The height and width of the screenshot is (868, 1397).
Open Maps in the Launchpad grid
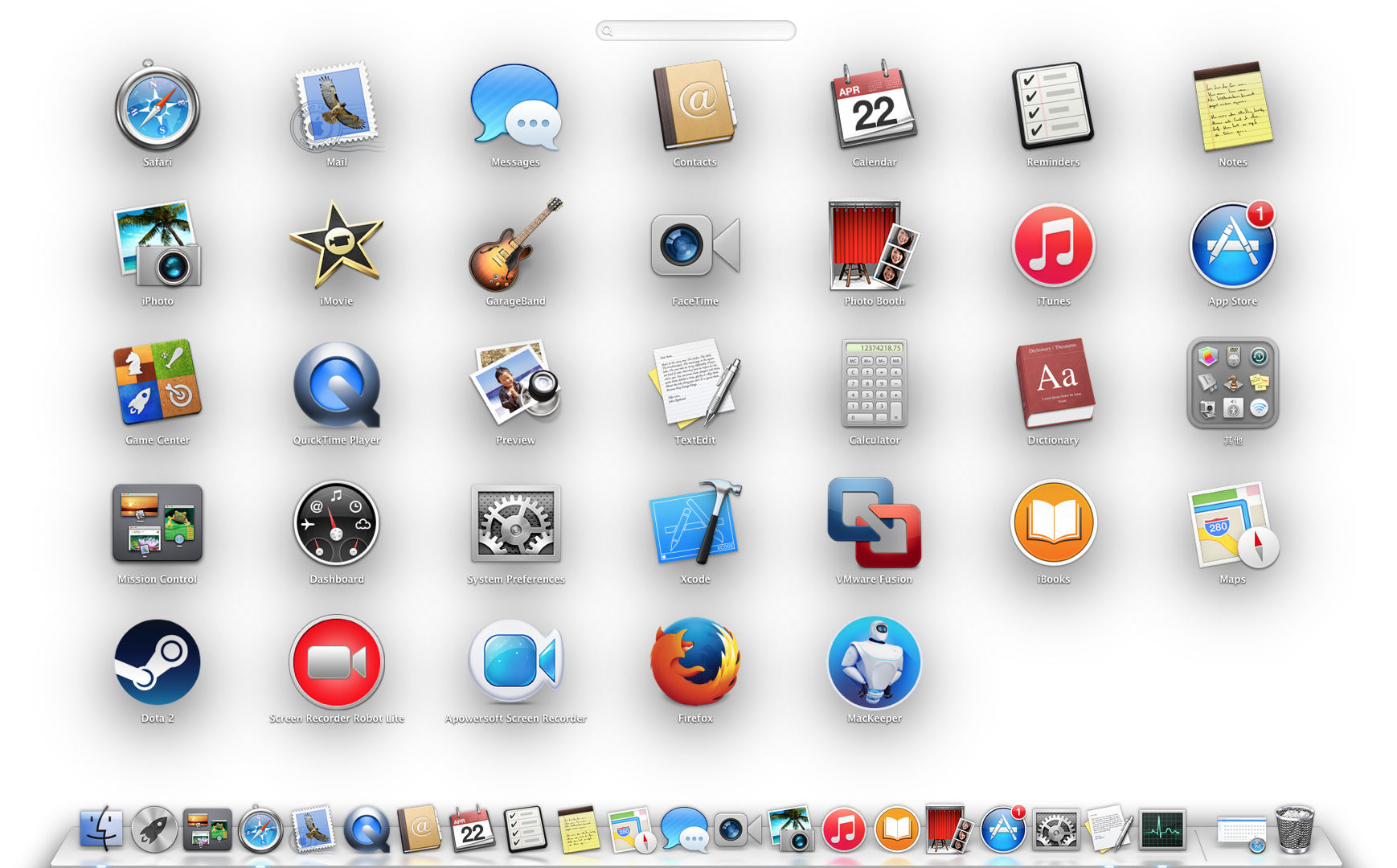(x=1232, y=524)
